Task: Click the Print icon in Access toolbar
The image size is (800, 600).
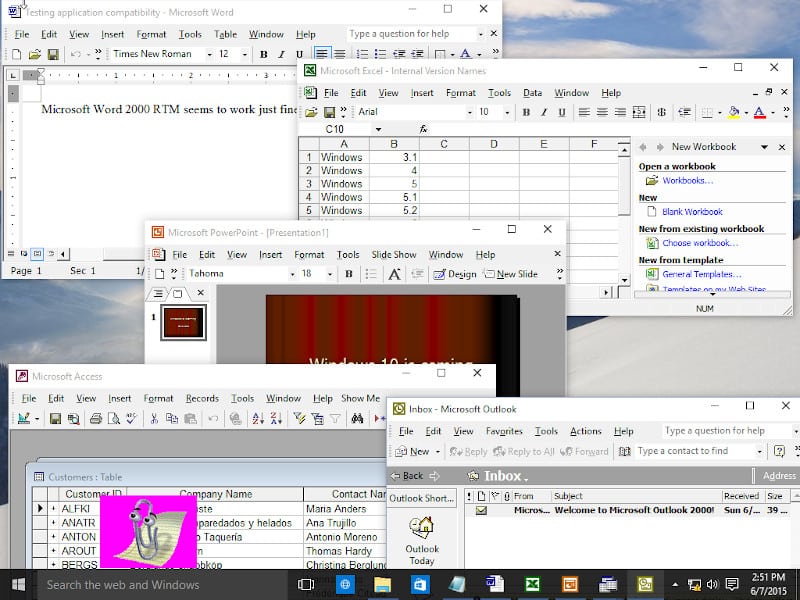Action: pyautogui.click(x=96, y=419)
